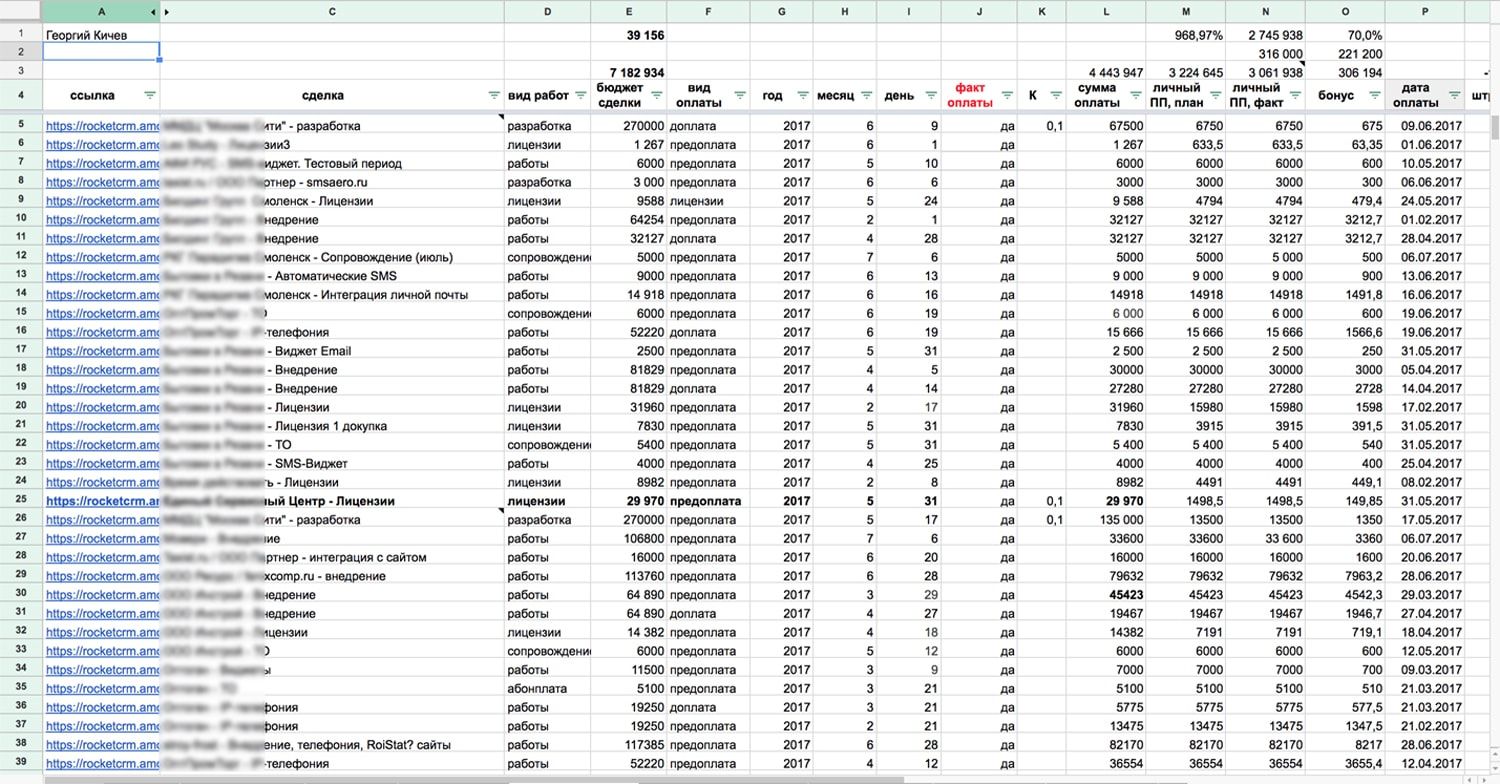Open filter icon on день header

(930, 95)
